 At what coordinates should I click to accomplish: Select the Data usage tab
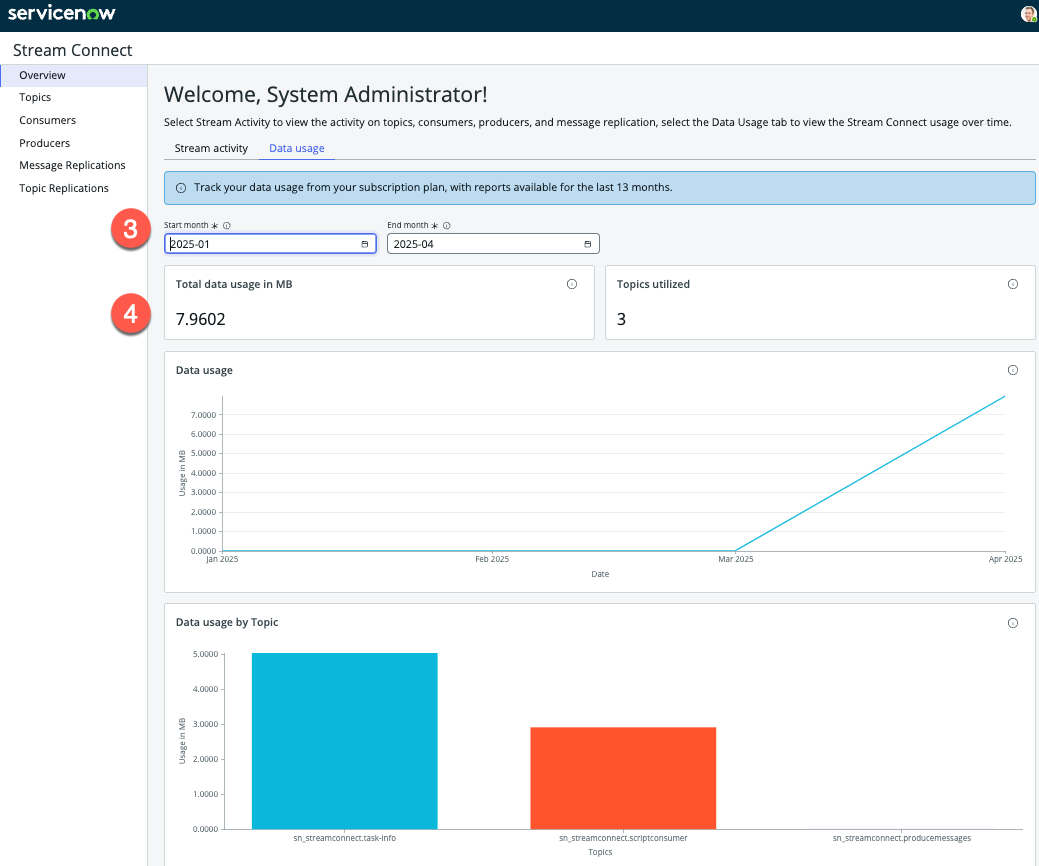pyautogui.click(x=296, y=148)
